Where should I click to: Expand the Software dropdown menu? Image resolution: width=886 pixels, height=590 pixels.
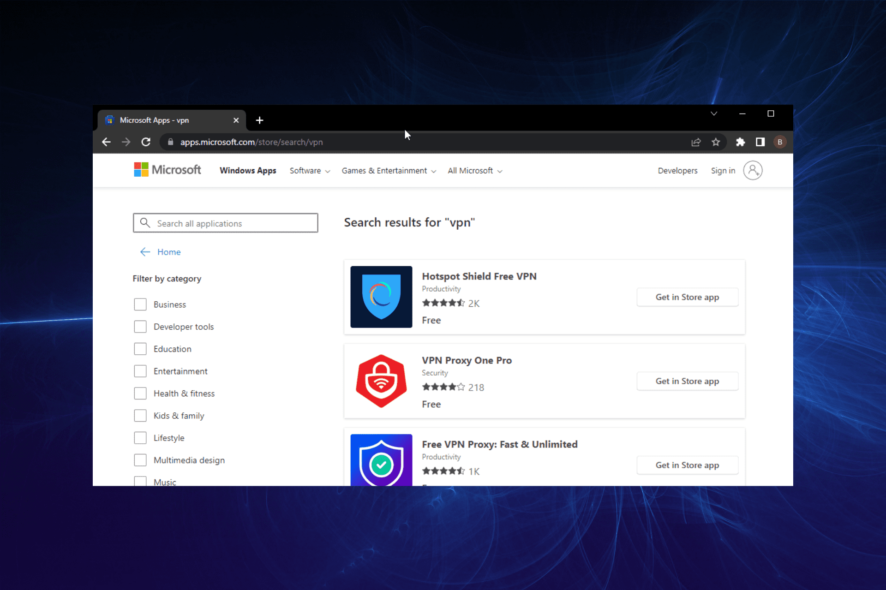(x=310, y=171)
